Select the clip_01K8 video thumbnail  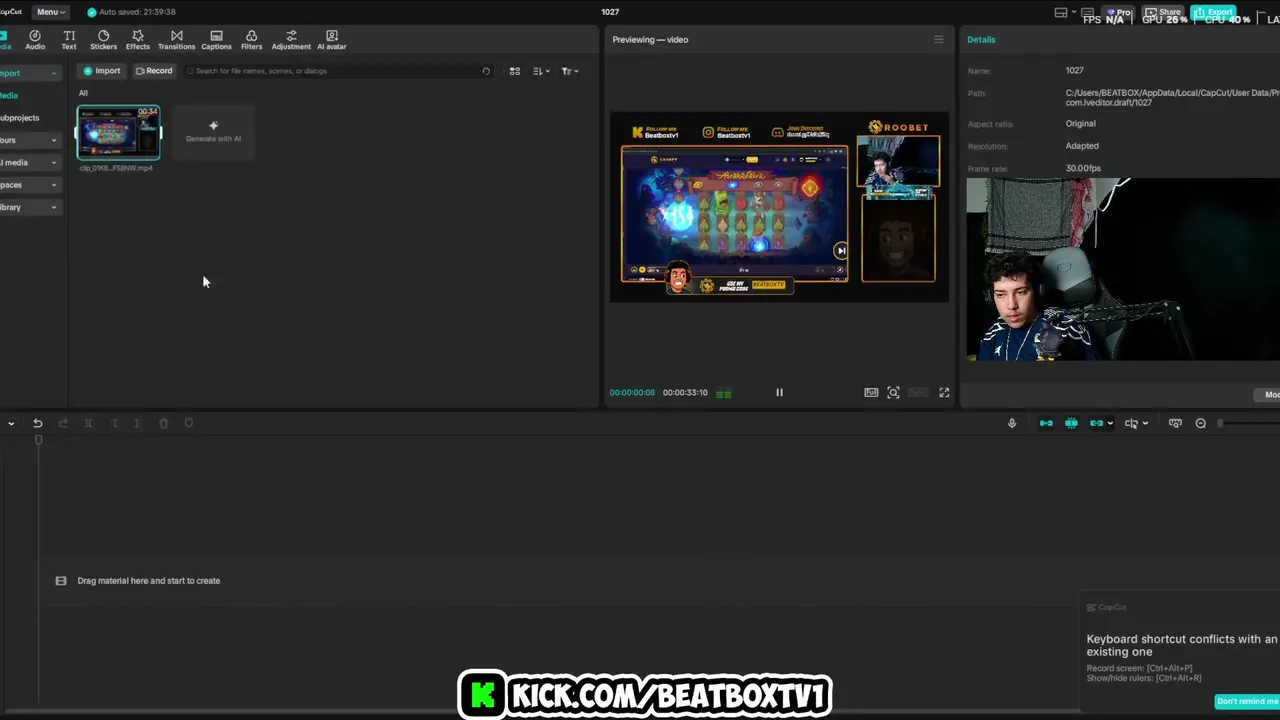click(x=119, y=132)
